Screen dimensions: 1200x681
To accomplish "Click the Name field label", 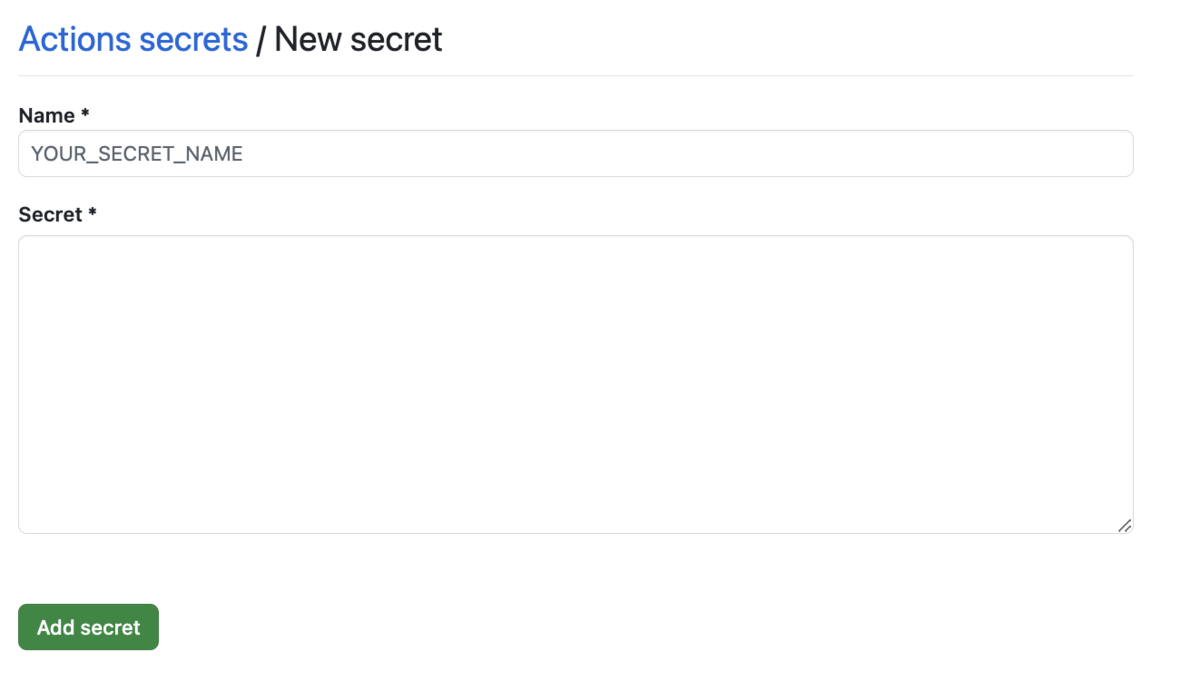I will click(x=45, y=115).
